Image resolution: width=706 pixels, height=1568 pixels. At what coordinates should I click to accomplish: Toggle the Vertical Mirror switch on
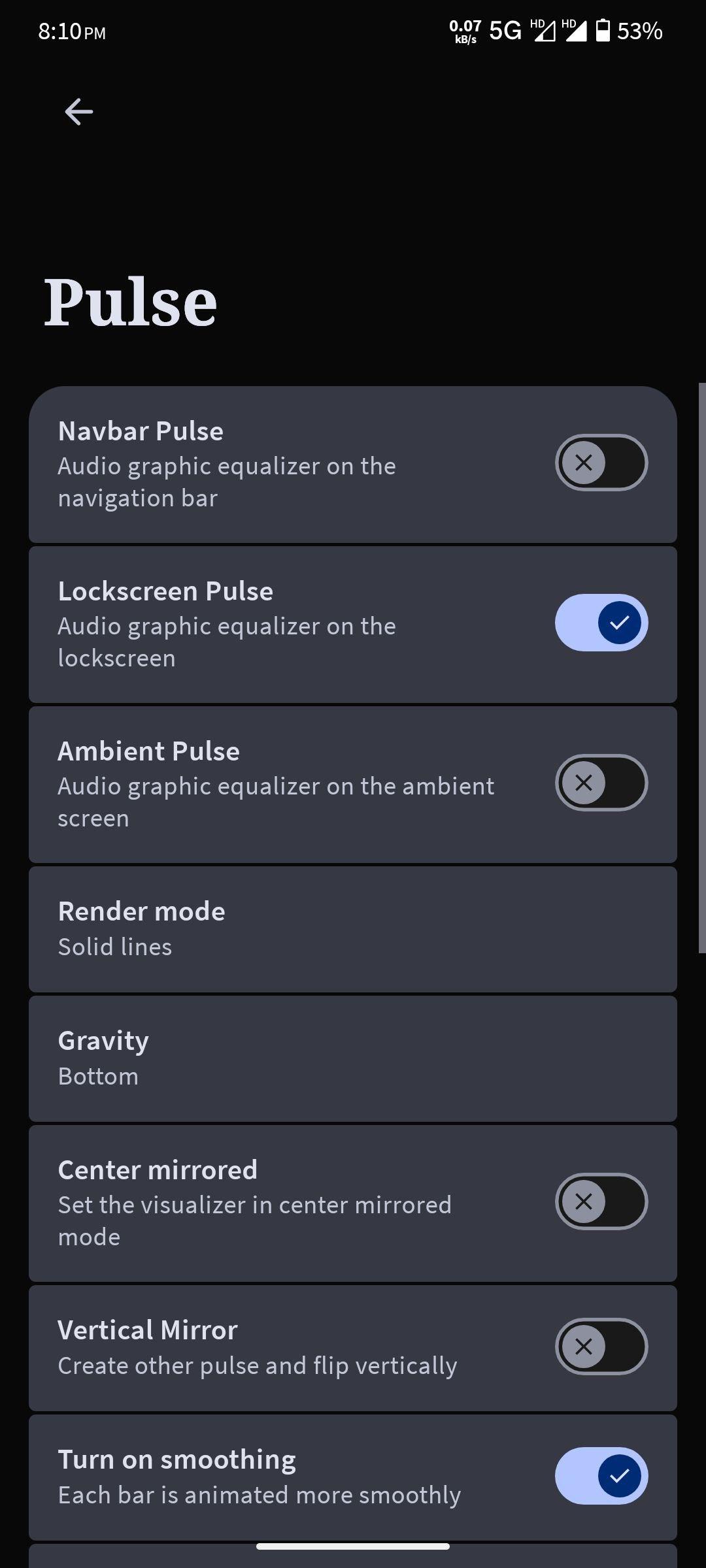click(601, 1347)
